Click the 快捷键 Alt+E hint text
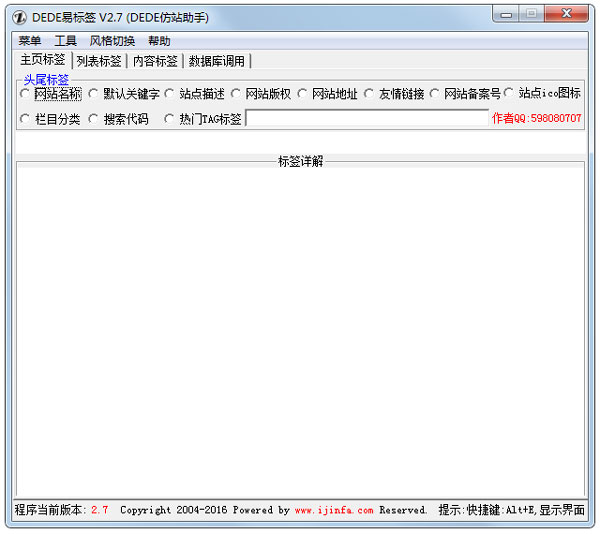The image size is (600, 534). click(512, 510)
